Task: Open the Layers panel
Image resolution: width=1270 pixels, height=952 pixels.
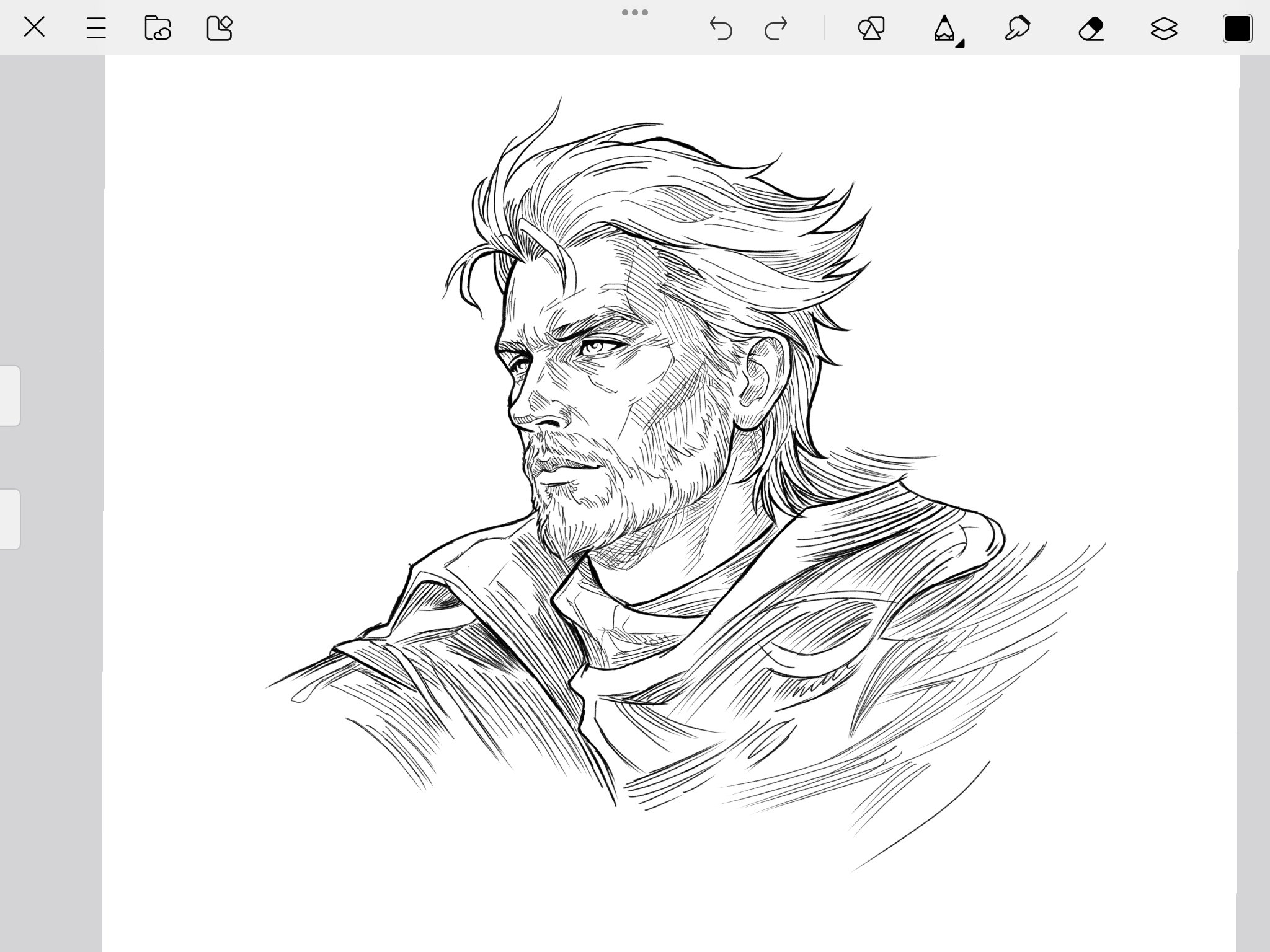Action: click(x=1164, y=29)
